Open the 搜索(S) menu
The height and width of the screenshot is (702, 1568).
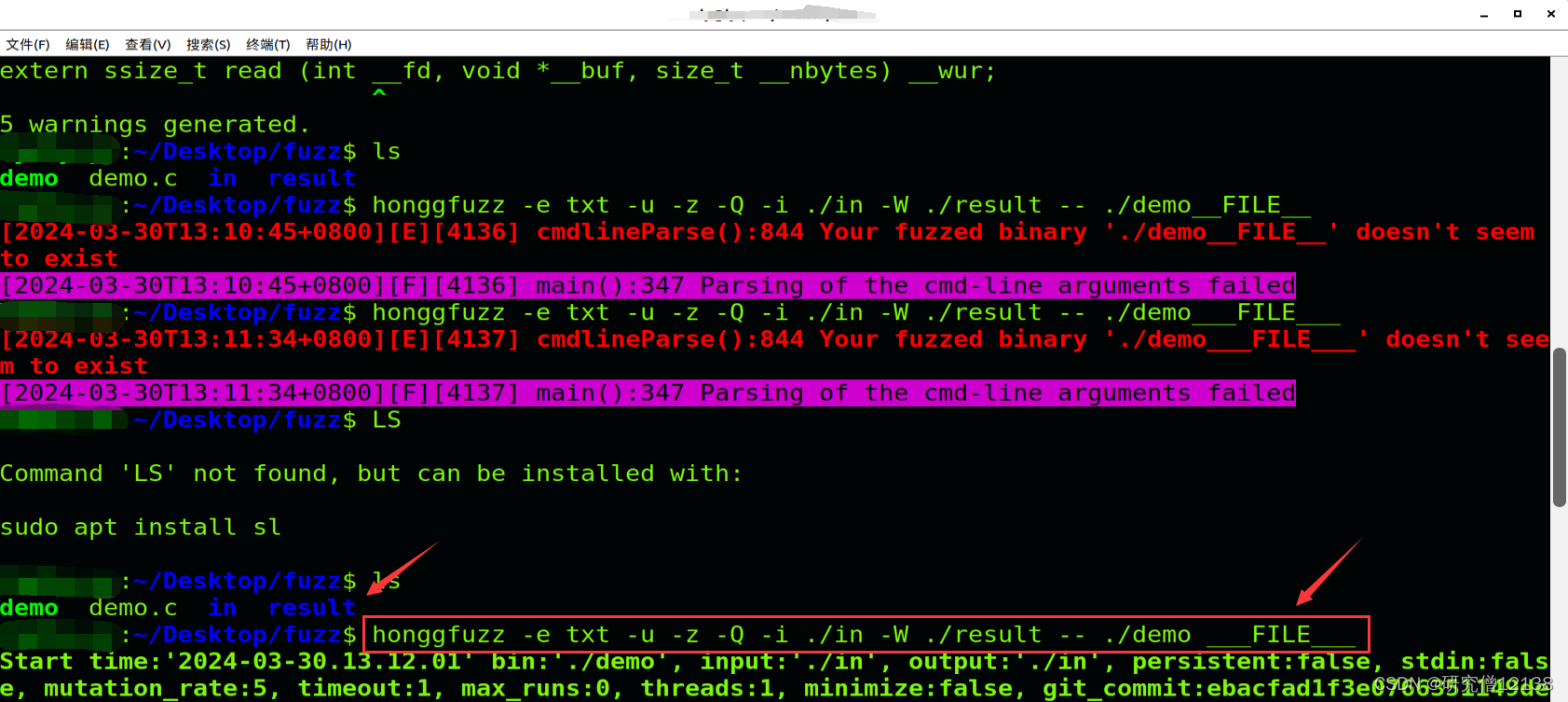click(x=208, y=45)
